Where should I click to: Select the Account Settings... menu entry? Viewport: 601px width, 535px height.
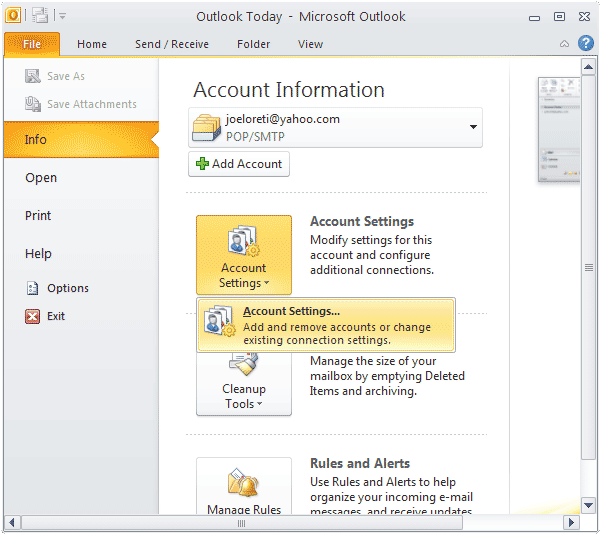[326, 325]
